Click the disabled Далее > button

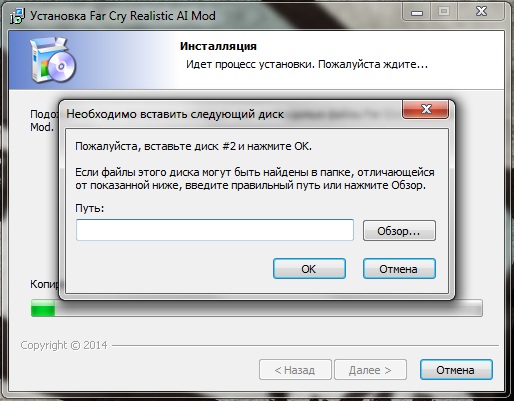pos(371,370)
